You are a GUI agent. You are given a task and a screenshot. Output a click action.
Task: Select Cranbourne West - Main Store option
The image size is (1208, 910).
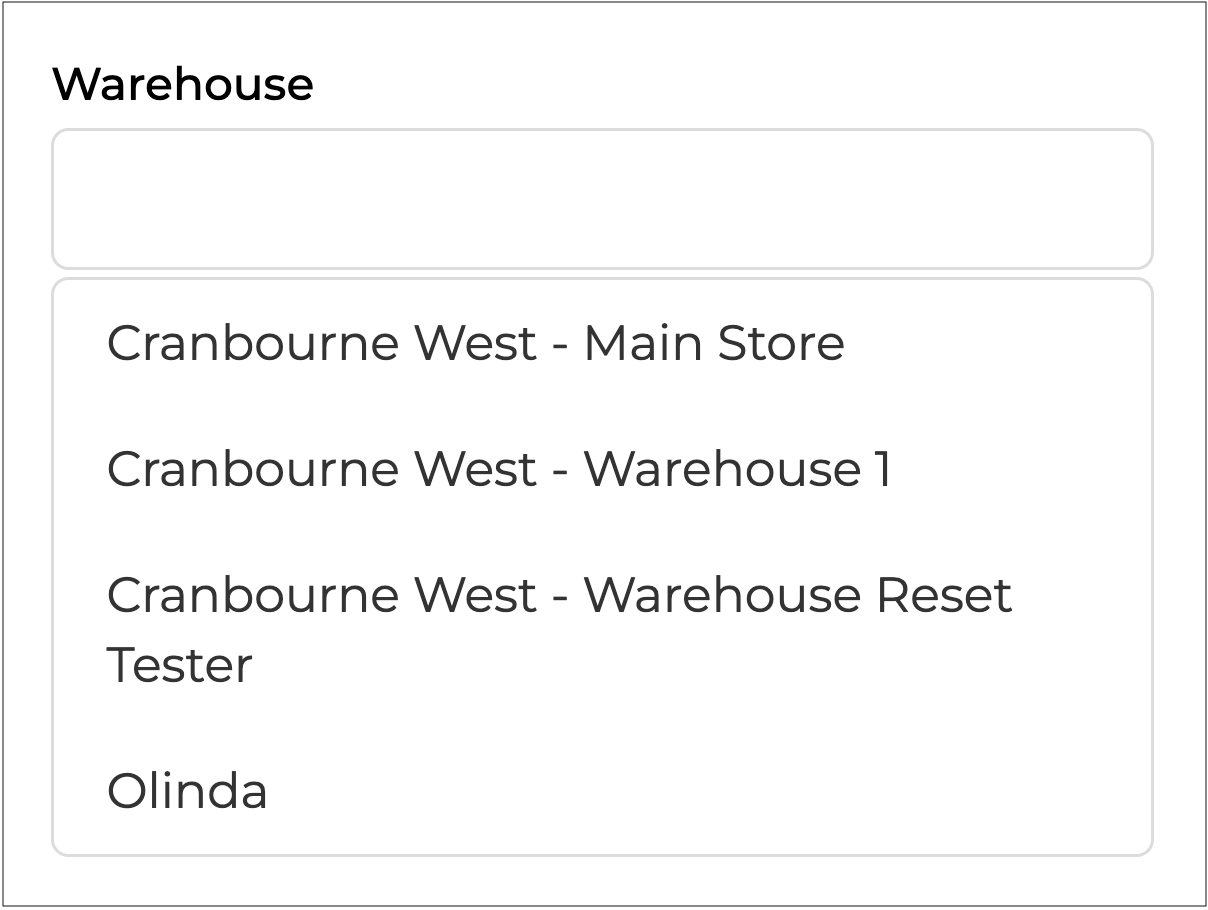pyautogui.click(x=476, y=343)
